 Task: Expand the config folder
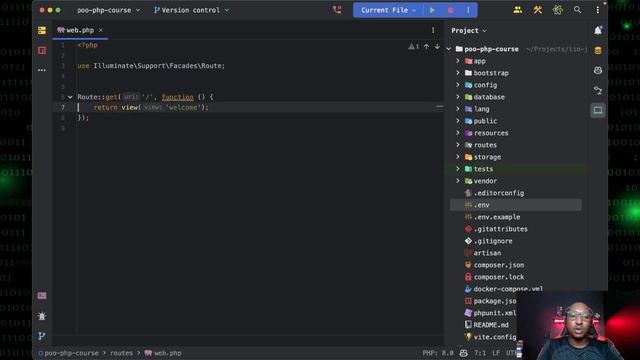458,85
